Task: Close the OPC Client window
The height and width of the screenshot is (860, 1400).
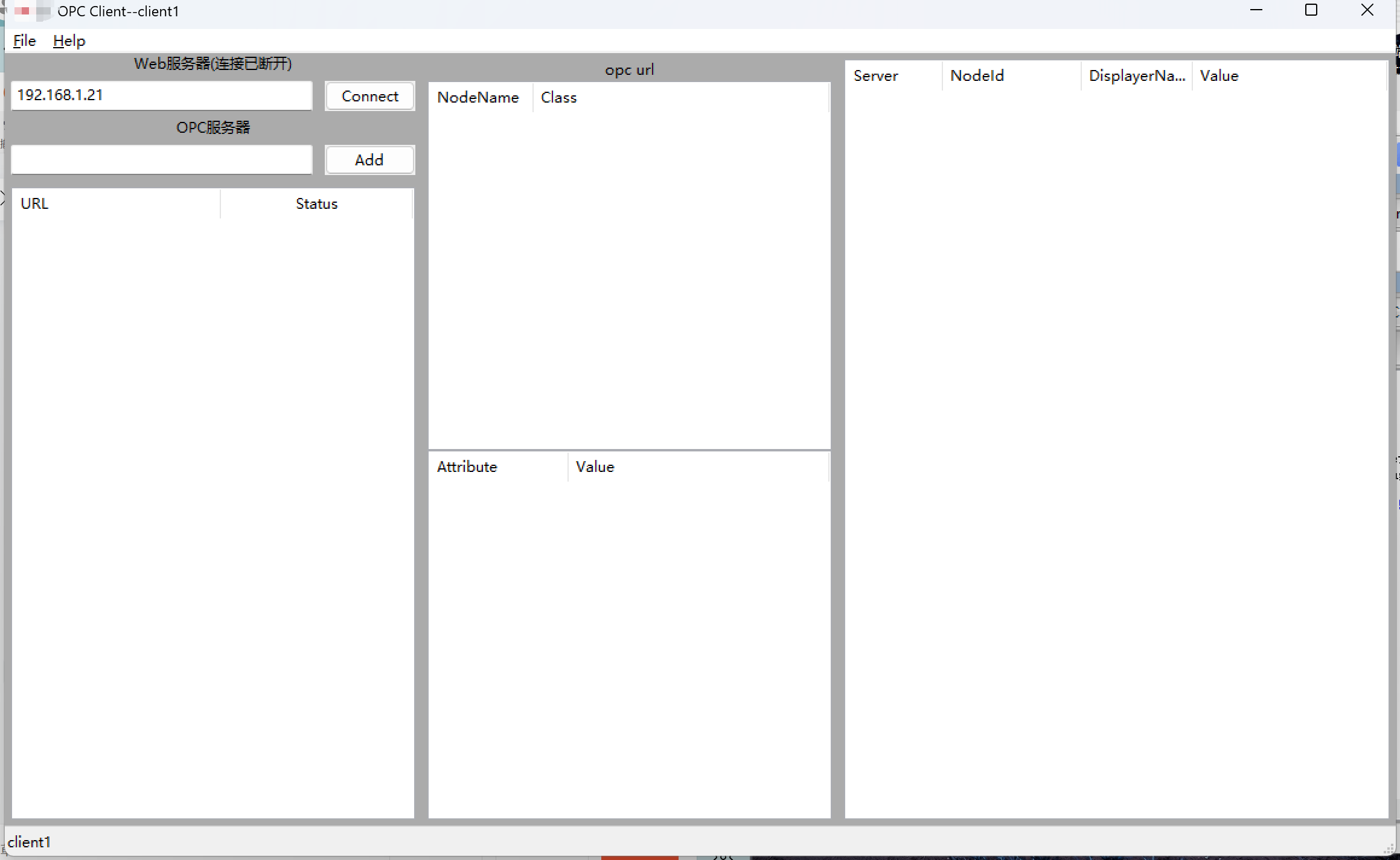Action: (1367, 11)
